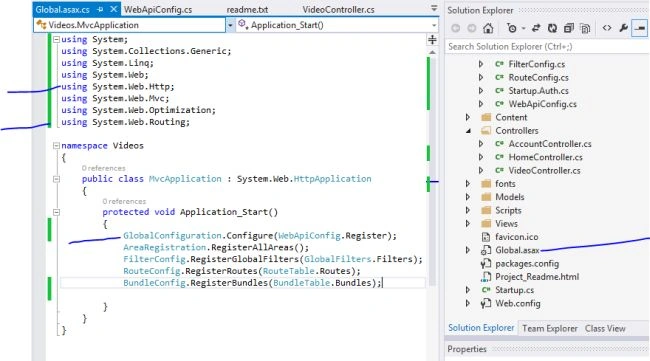Expand the Content folder

pyautogui.click(x=468, y=117)
